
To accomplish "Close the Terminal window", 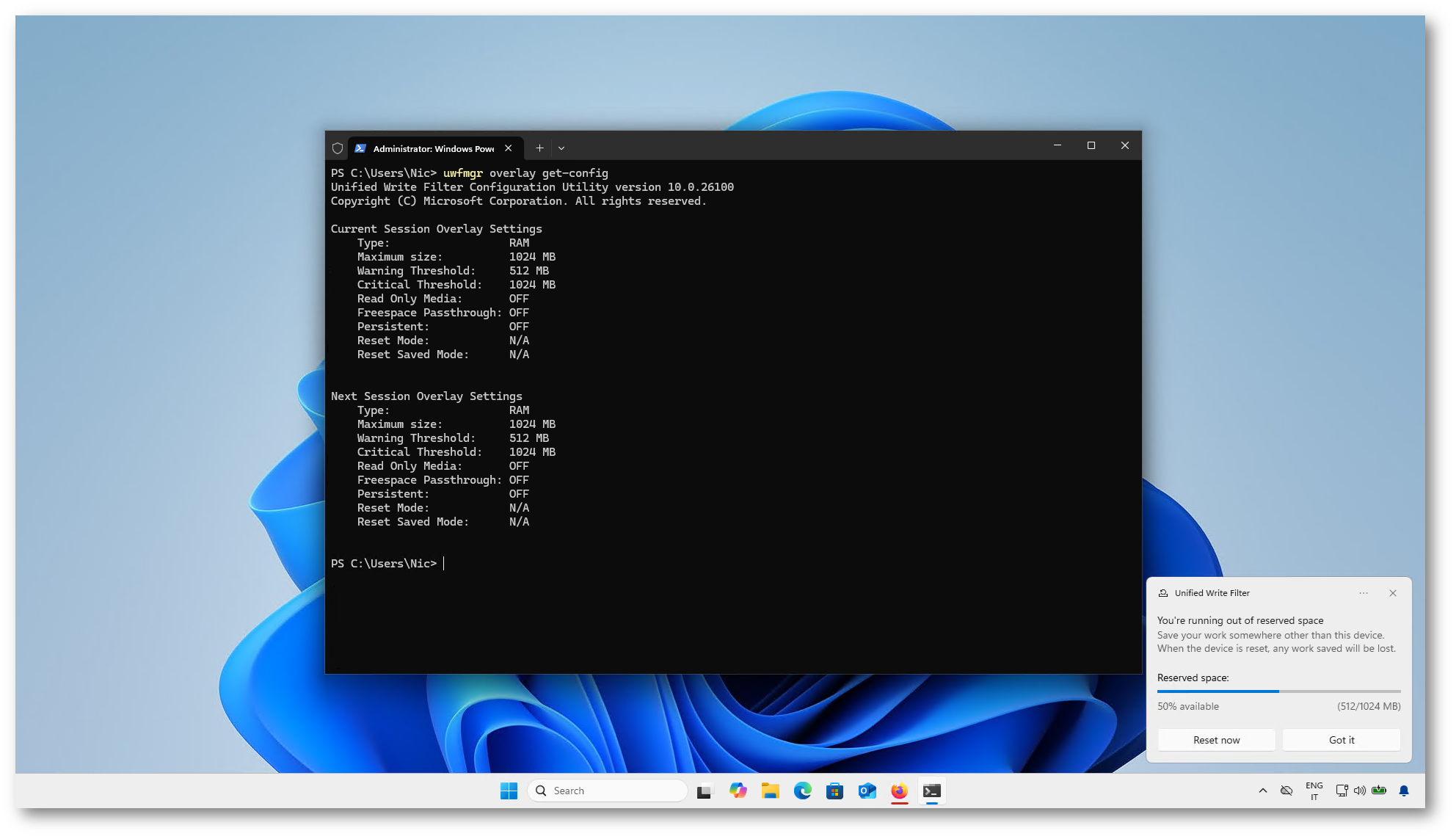I will tap(1125, 145).
